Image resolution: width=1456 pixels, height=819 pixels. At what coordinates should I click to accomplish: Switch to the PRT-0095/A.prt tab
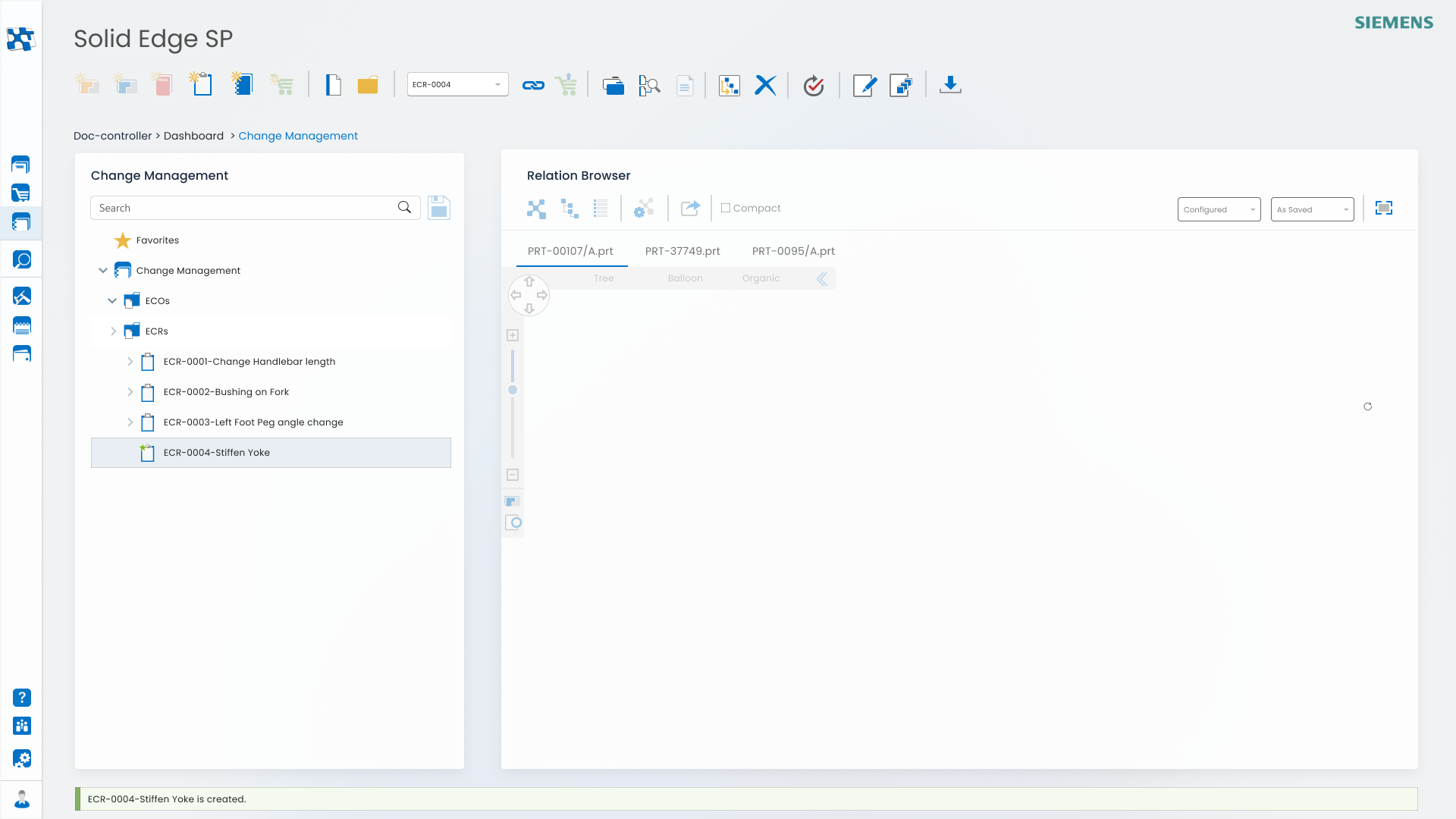[x=793, y=251]
